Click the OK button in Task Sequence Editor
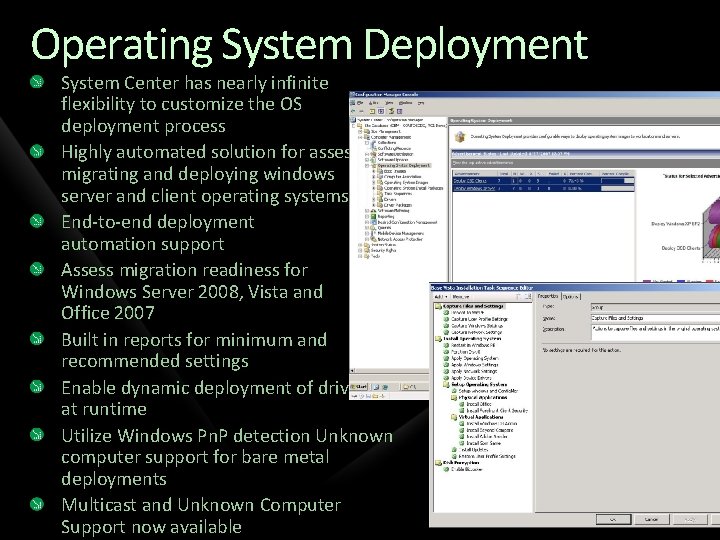The image size is (720, 540). [x=613, y=519]
